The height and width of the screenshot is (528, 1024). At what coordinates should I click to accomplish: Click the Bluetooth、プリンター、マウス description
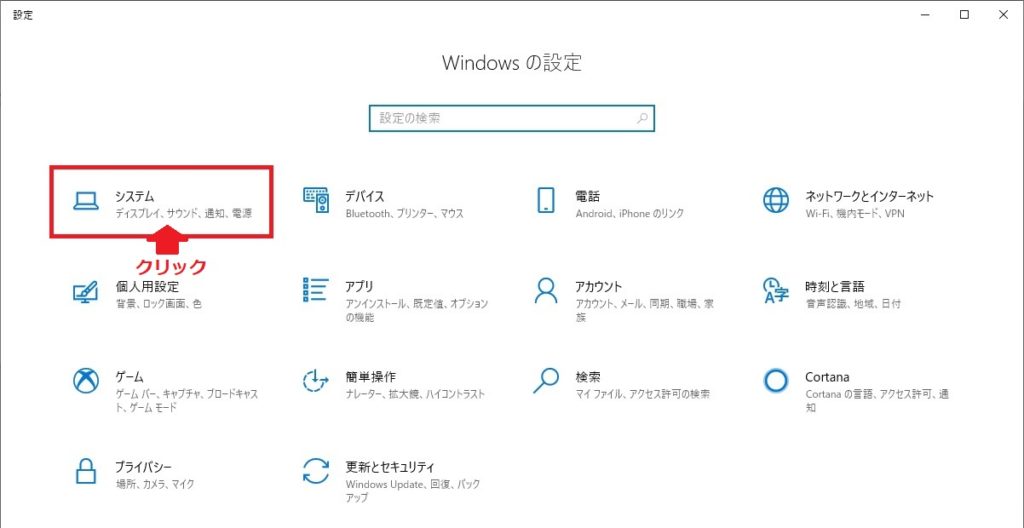(x=404, y=214)
